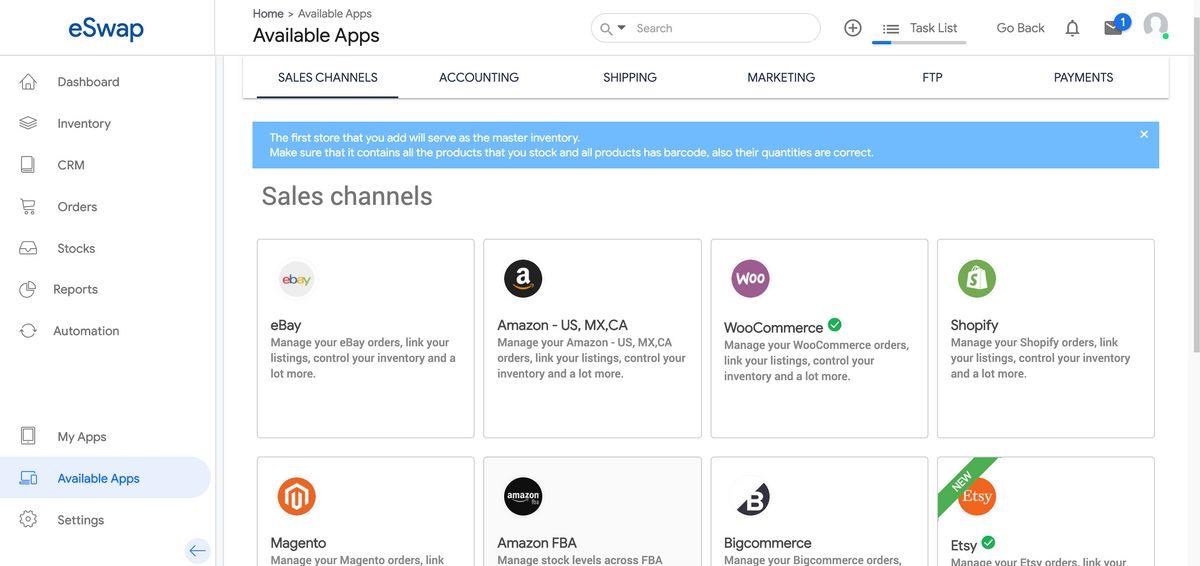The width and height of the screenshot is (1200, 566).
Task: Open the user avatar menu
Action: 1156,26
